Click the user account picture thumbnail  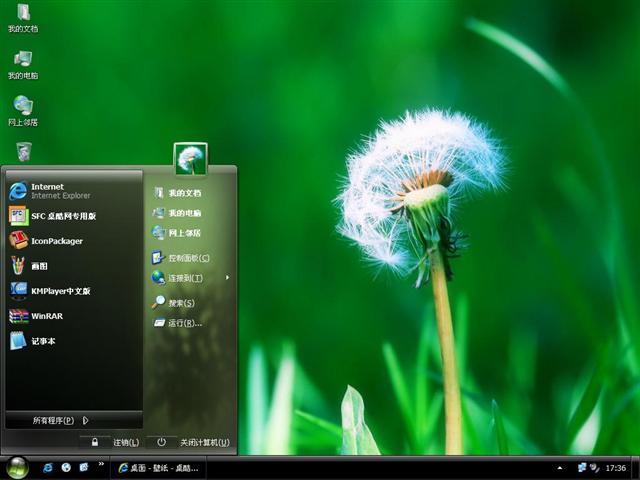(190, 158)
